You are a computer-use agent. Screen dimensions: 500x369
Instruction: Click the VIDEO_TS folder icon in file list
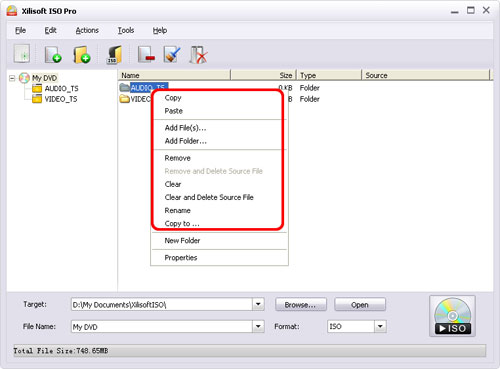[125, 99]
